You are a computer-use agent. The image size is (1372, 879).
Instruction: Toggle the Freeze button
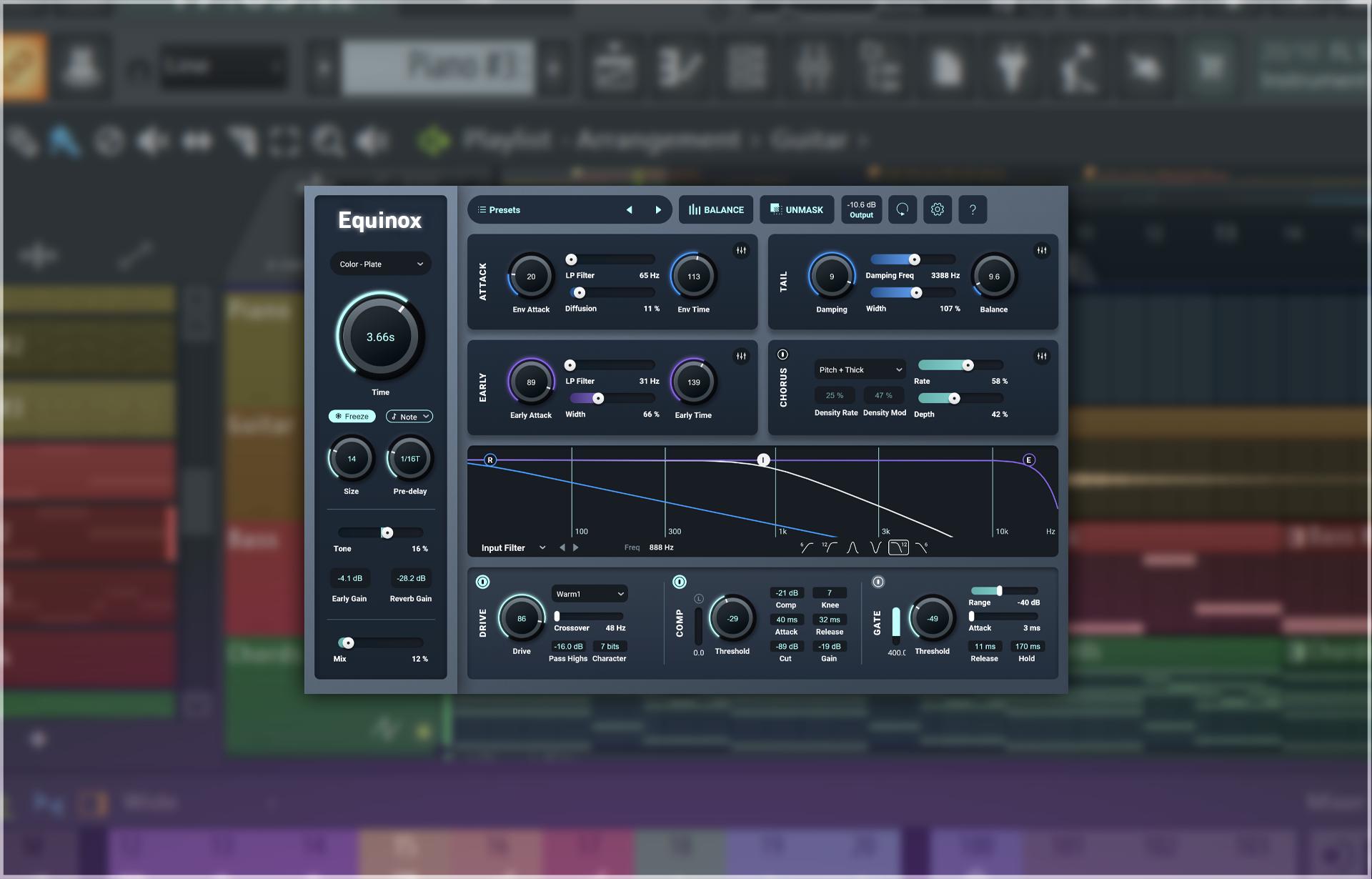pos(352,416)
